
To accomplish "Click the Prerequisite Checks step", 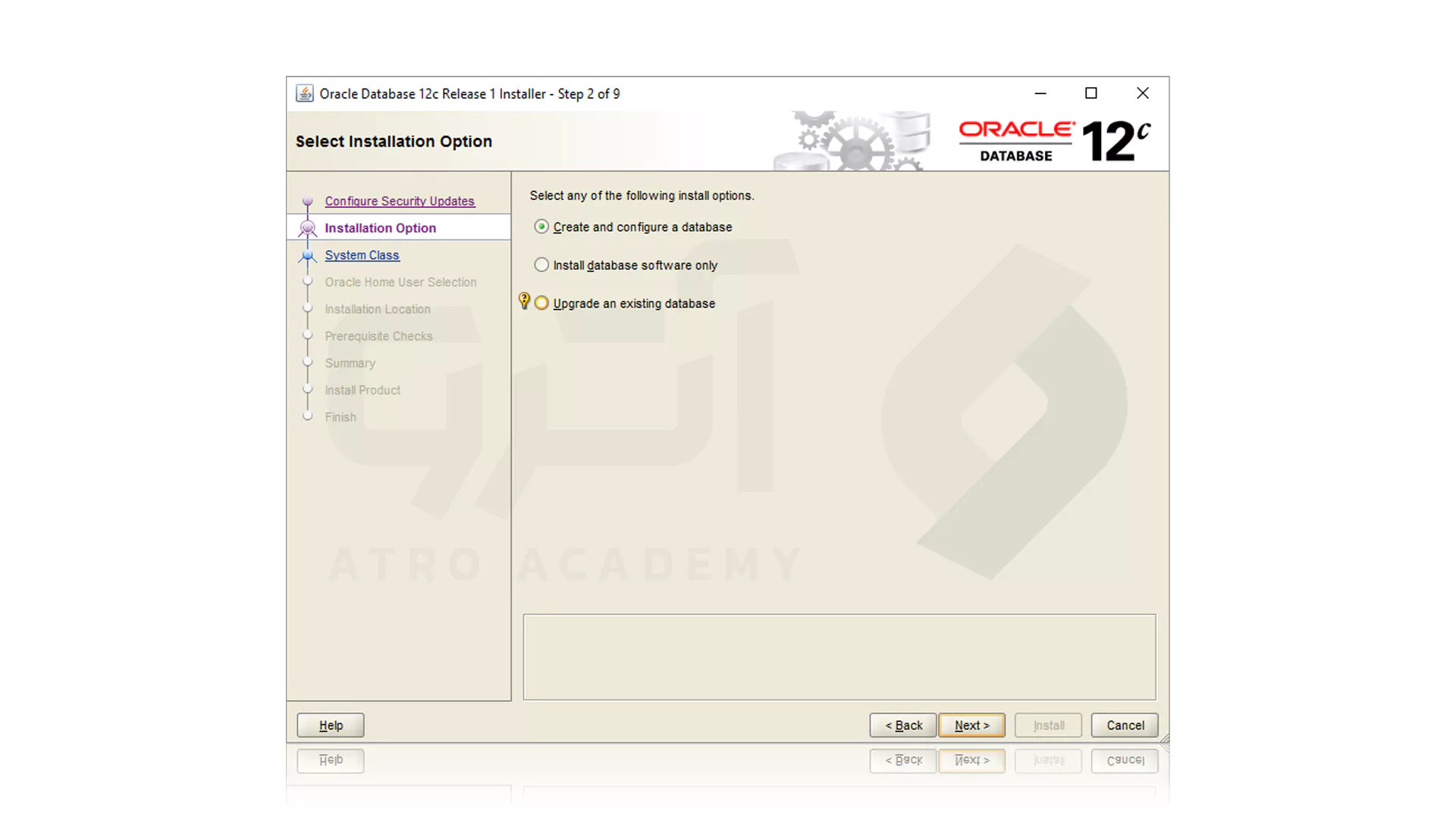I will tap(379, 336).
